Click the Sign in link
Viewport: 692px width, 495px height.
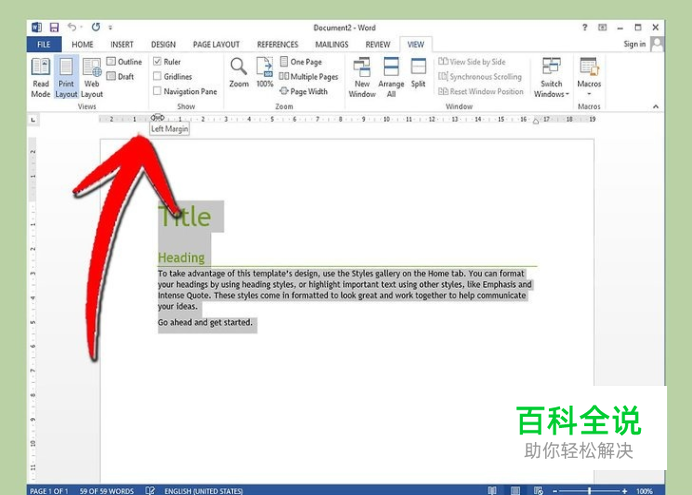coord(634,44)
